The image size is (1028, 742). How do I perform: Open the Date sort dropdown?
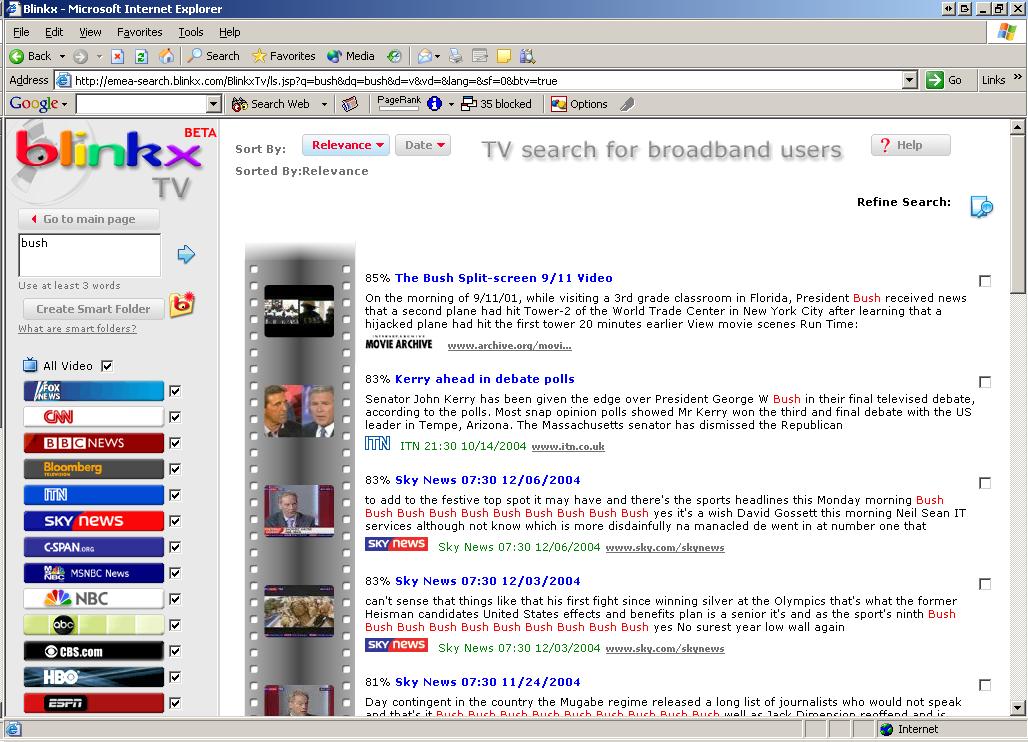pos(424,145)
